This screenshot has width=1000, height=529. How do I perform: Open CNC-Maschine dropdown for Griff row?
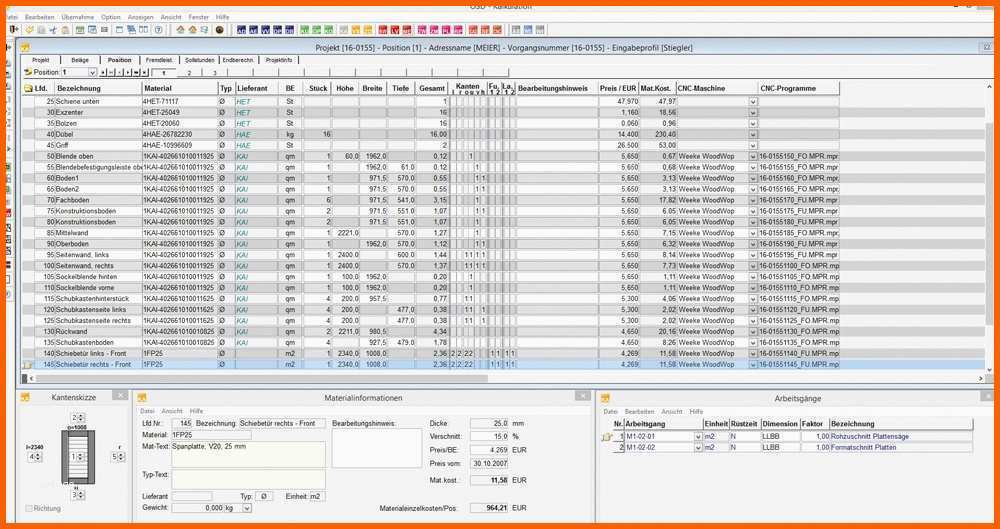point(753,145)
